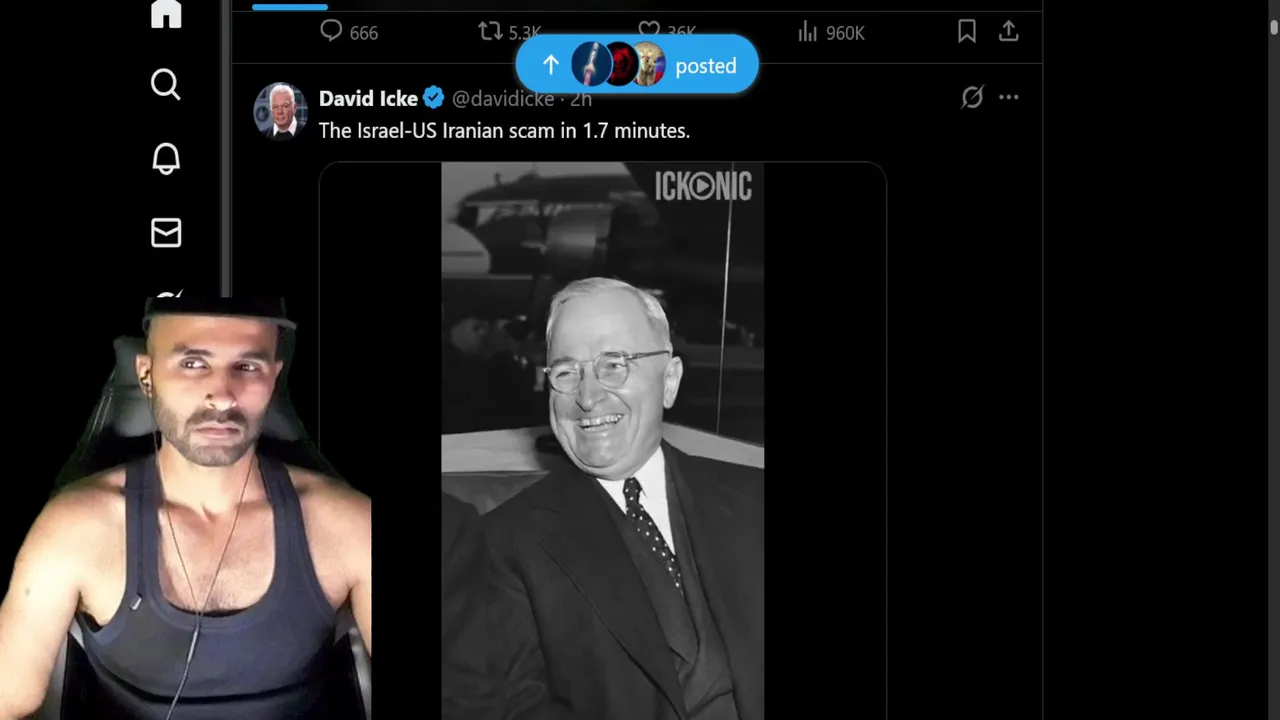Viewport: 1280px width, 720px height.
Task: Open the 2h timestamp of the tweet
Action: coord(581,98)
